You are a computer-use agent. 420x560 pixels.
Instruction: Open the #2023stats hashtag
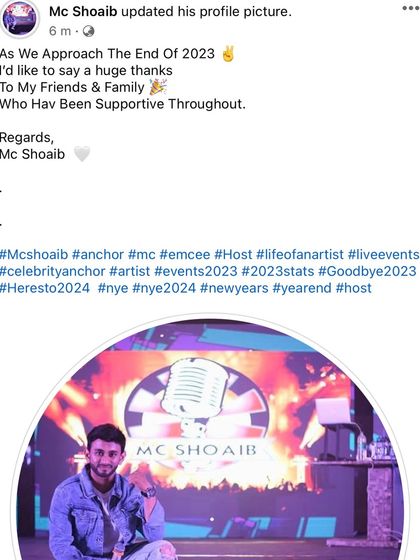click(278, 271)
